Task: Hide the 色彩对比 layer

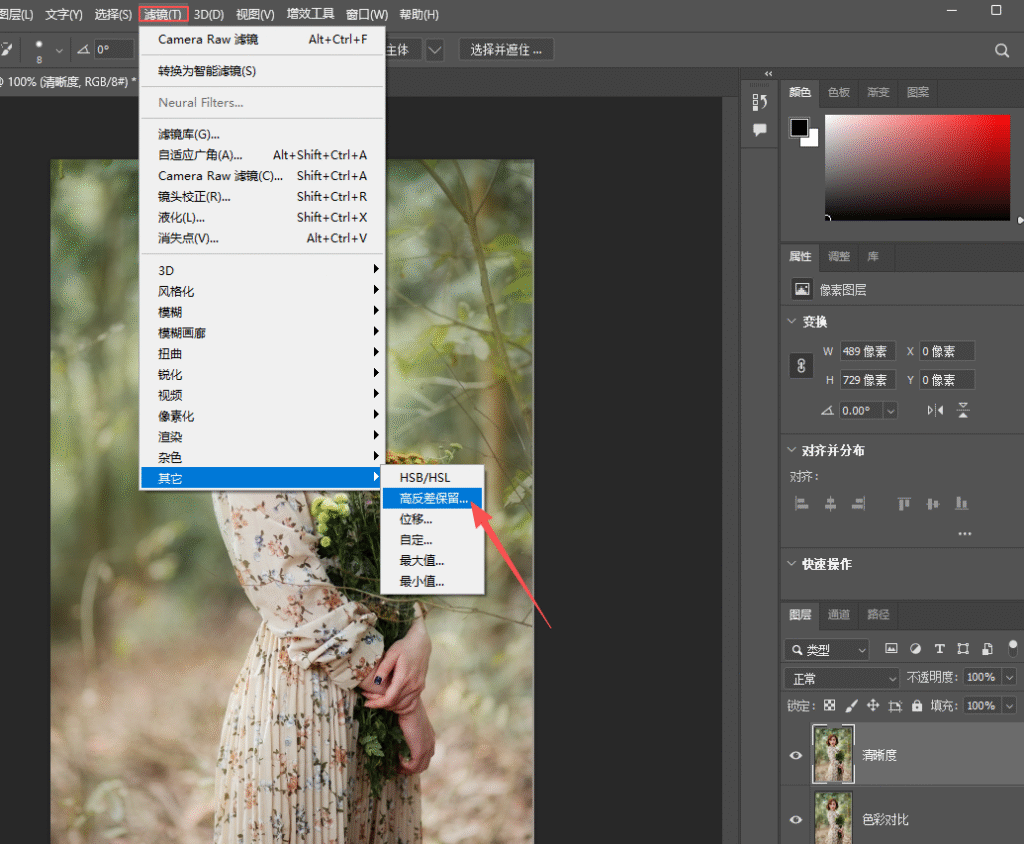Action: [795, 819]
